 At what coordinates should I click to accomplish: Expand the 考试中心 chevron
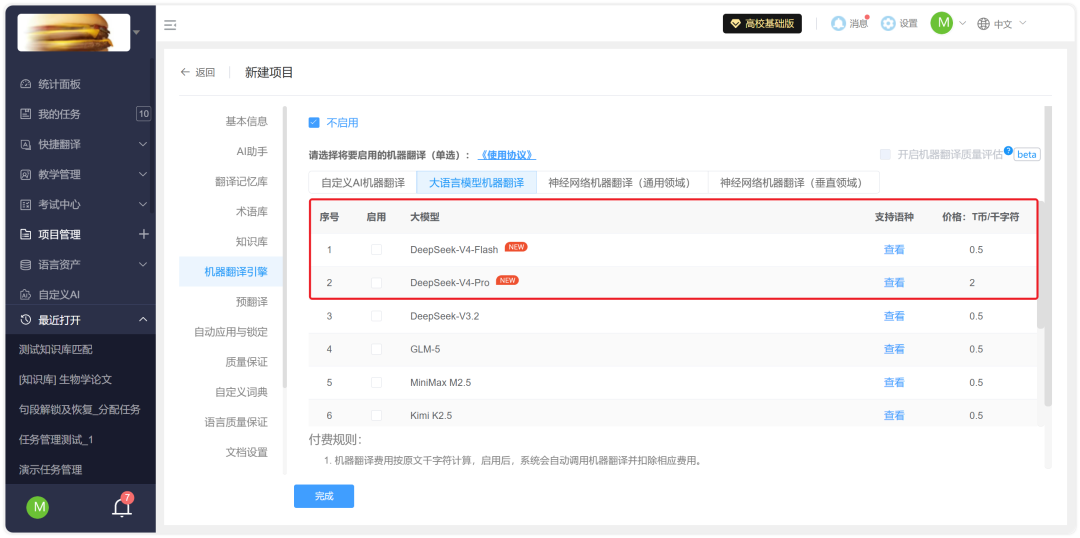143,205
